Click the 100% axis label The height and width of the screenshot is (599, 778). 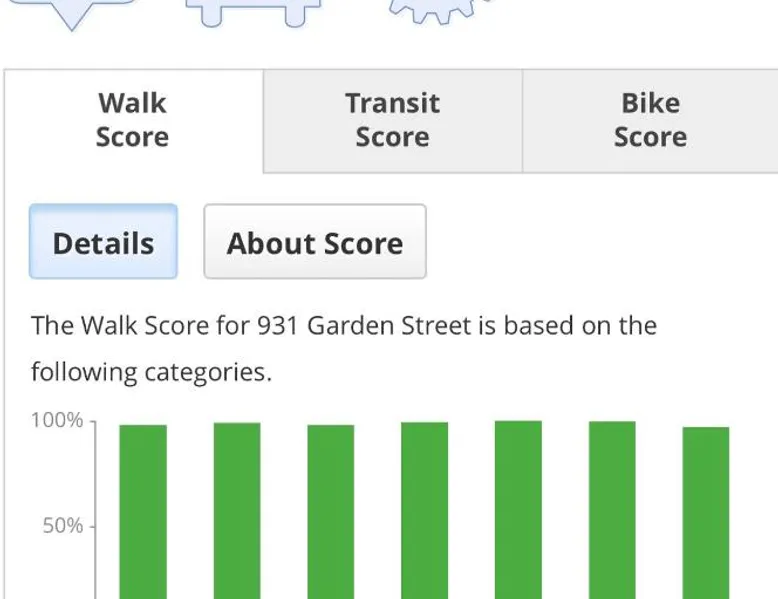57,420
